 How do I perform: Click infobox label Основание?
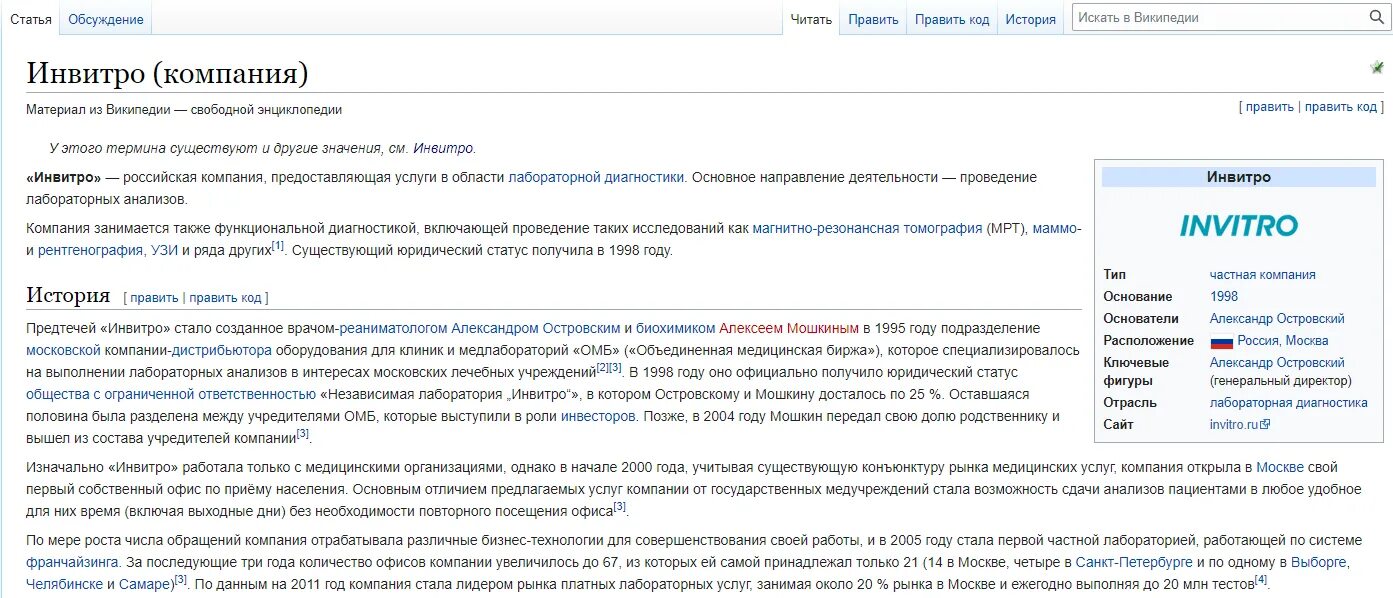click(x=1138, y=297)
